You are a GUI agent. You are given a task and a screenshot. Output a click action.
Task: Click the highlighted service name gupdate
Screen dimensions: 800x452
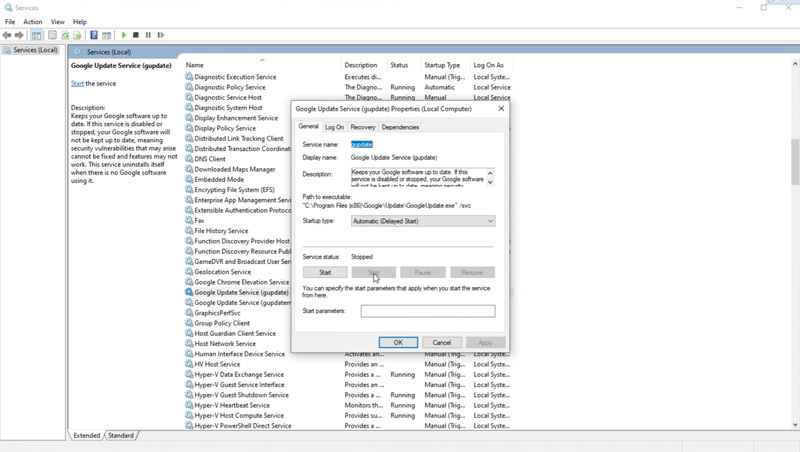point(362,144)
